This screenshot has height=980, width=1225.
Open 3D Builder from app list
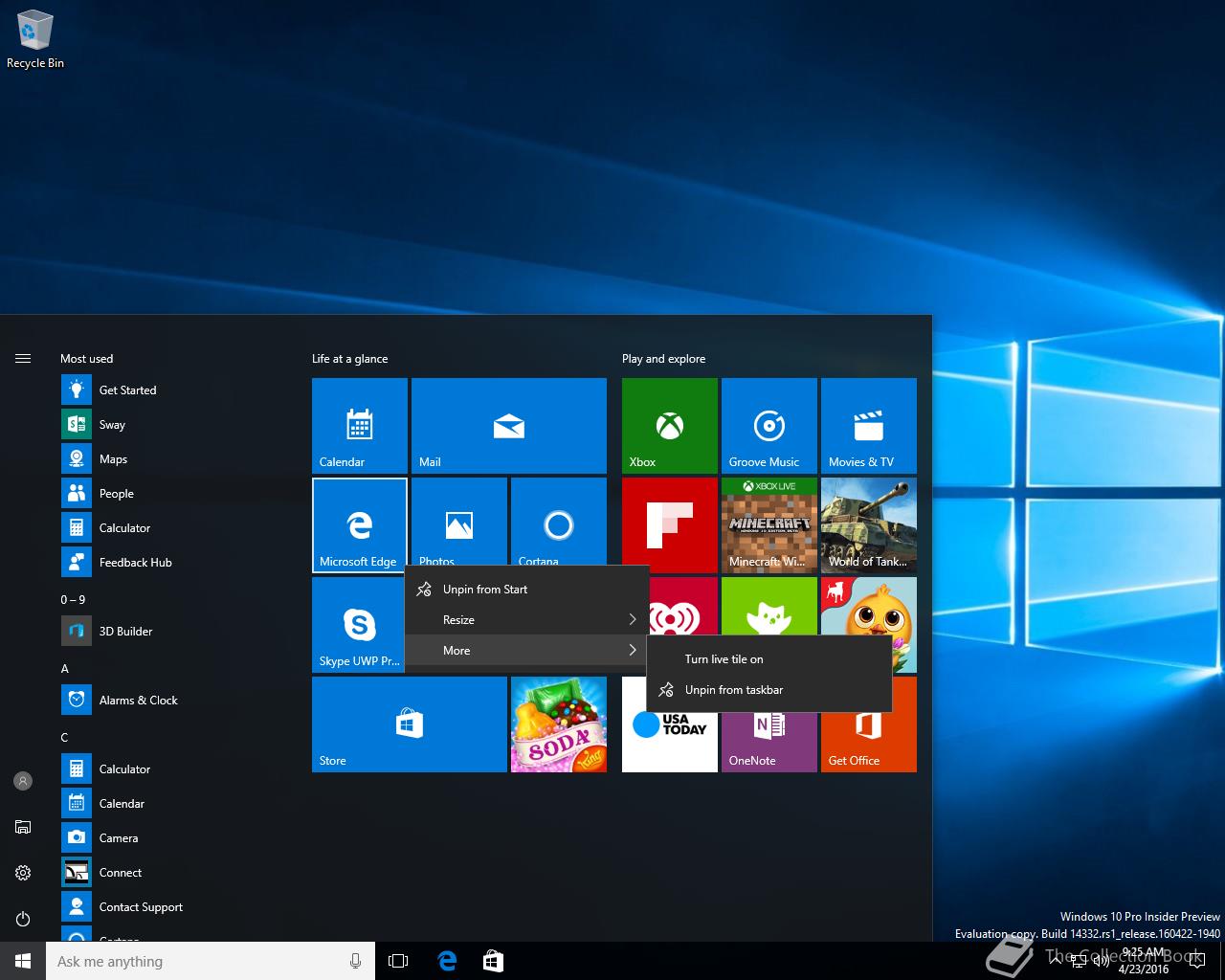click(125, 632)
